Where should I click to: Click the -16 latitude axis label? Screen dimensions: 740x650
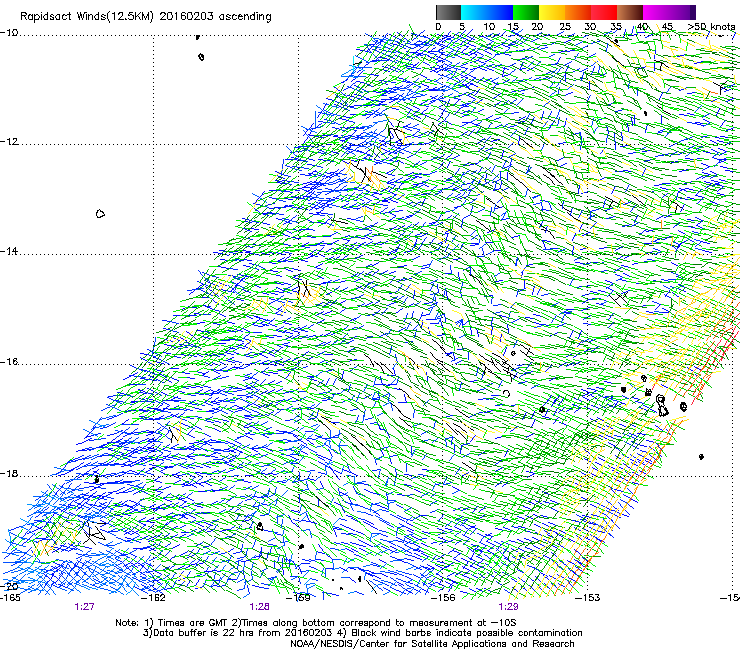click(x=9, y=362)
